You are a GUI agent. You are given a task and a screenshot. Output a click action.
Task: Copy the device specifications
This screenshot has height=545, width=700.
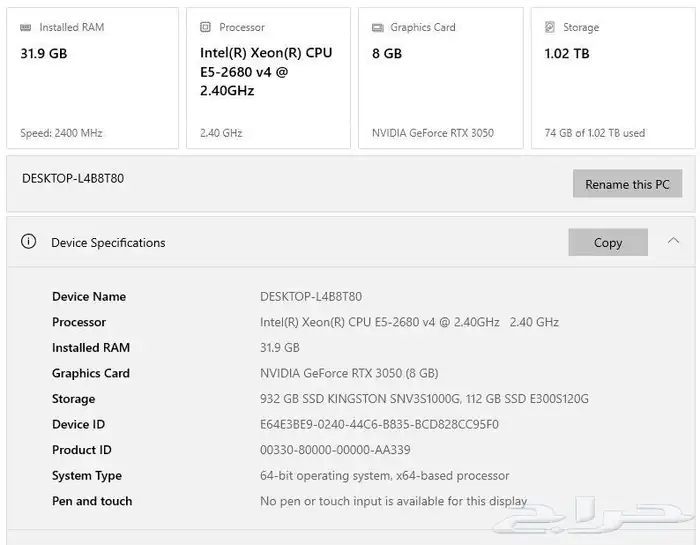(x=608, y=242)
